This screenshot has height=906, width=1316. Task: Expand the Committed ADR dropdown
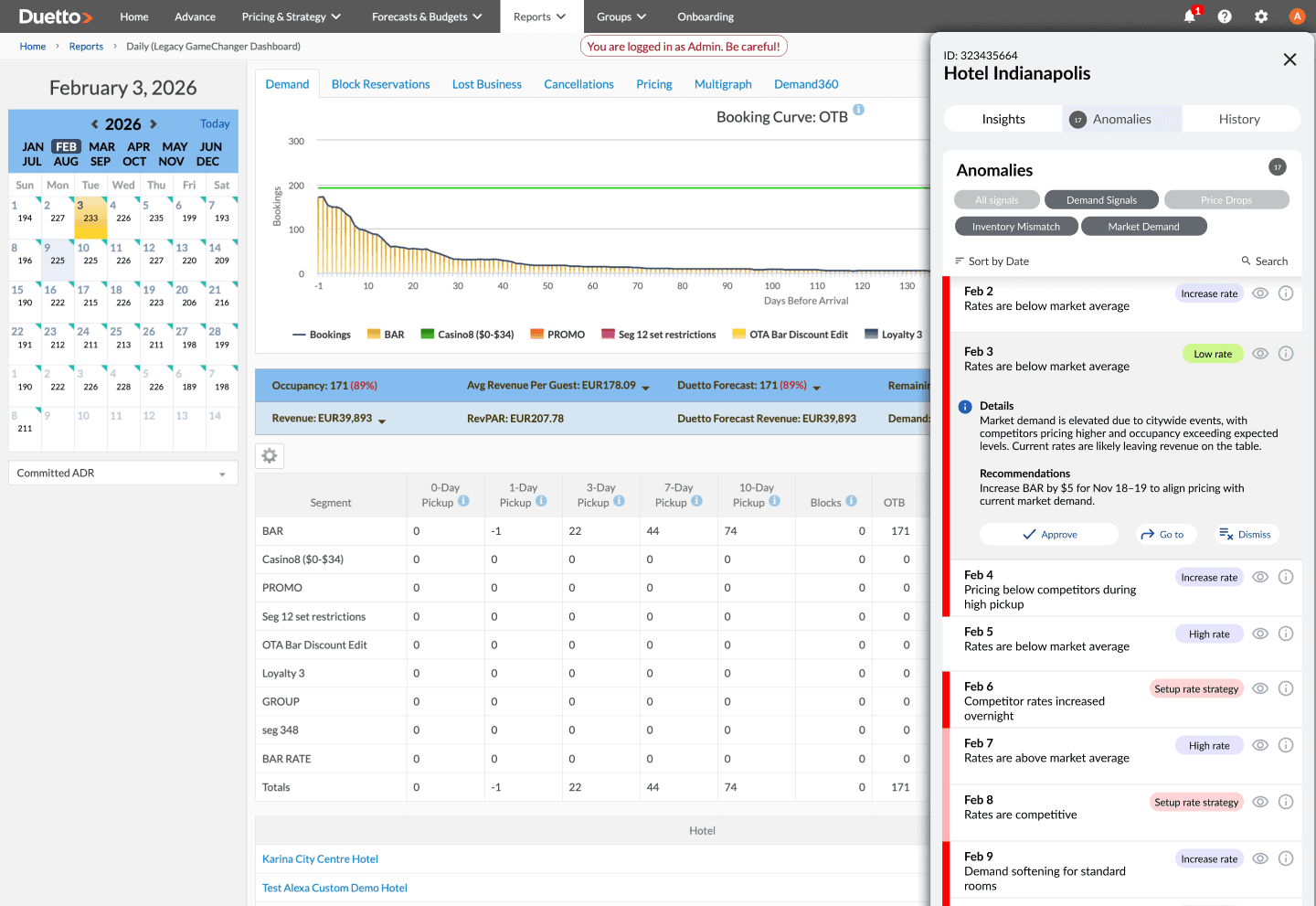[123, 474]
